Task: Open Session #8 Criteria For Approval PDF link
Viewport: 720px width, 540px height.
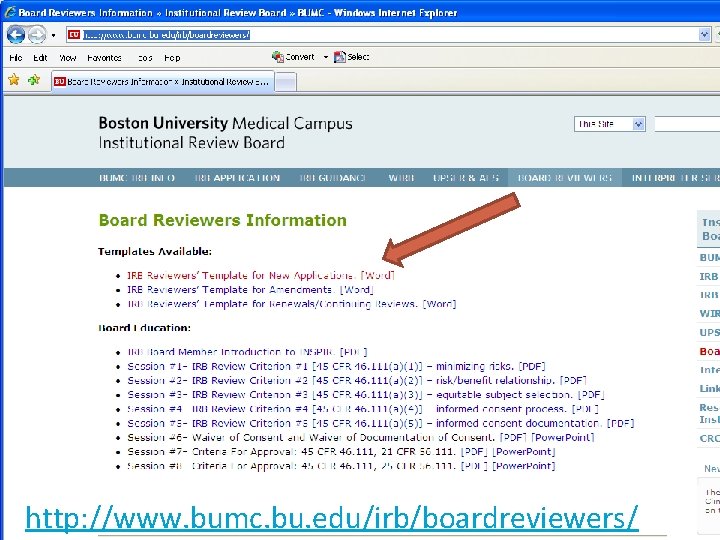Action: 473,466
